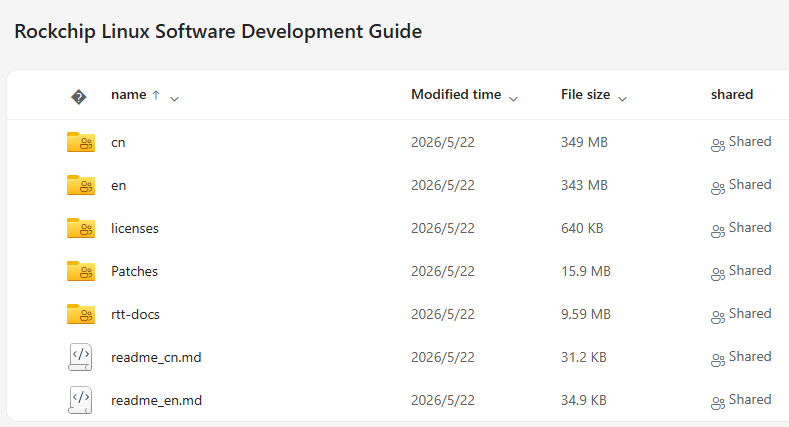
Task: Open the cn folder
Action: click(118, 143)
